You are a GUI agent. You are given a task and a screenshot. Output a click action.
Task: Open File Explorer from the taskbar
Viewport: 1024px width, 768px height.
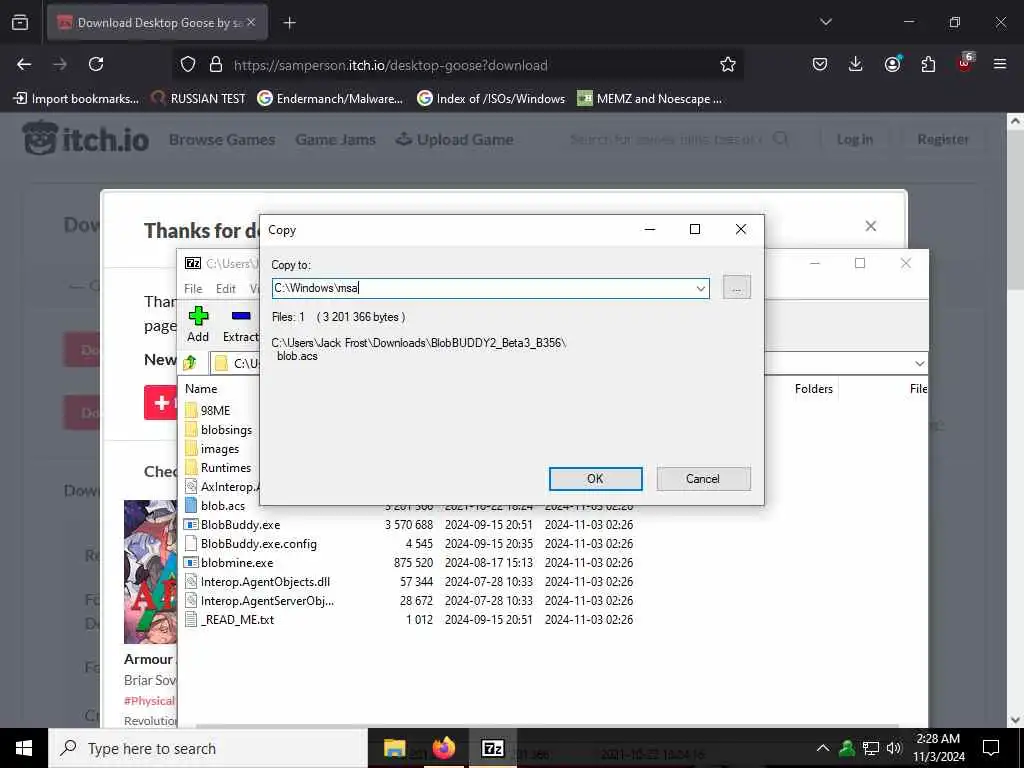point(394,748)
